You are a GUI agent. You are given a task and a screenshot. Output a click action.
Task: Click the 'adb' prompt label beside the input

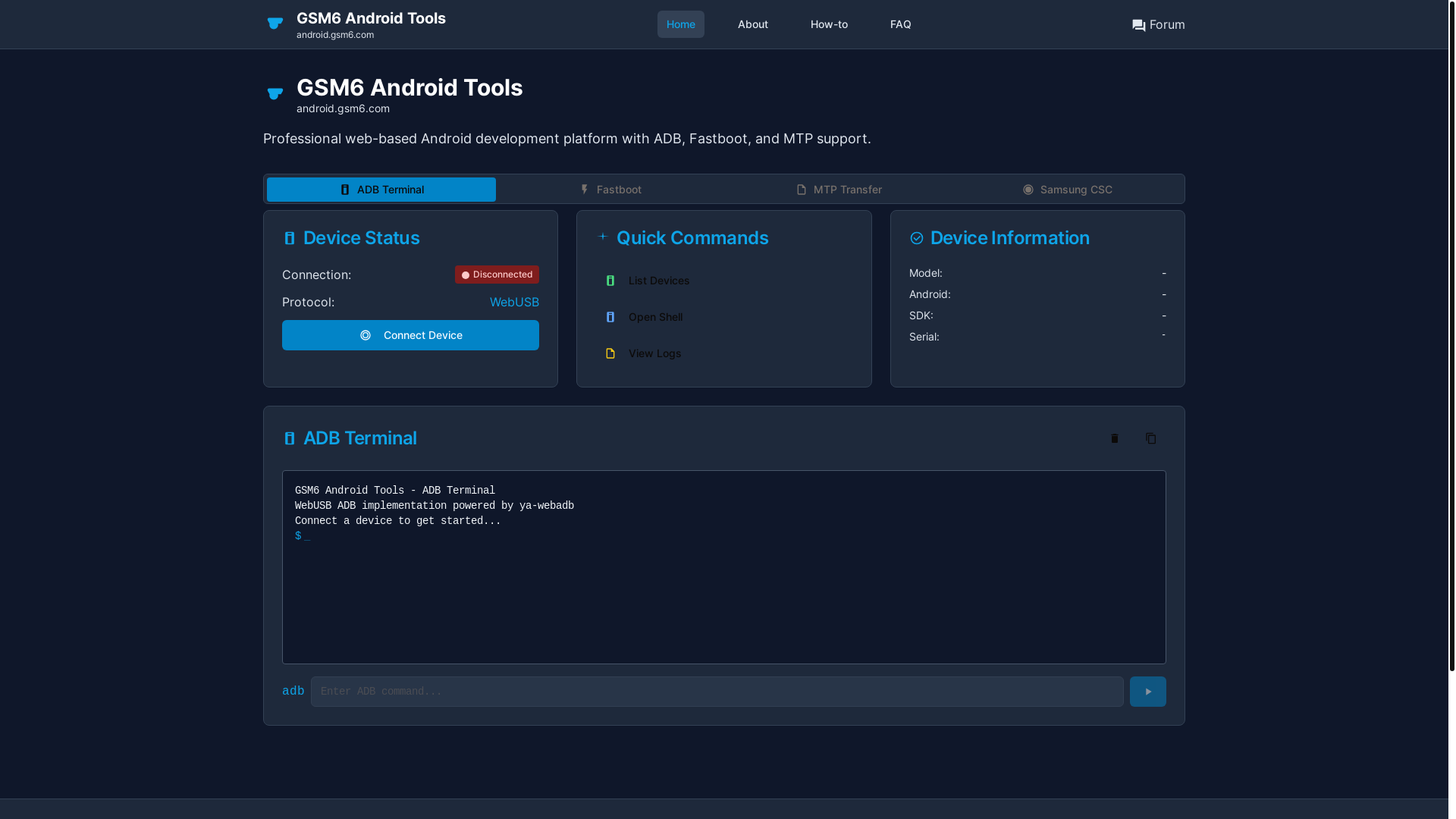pos(293,692)
